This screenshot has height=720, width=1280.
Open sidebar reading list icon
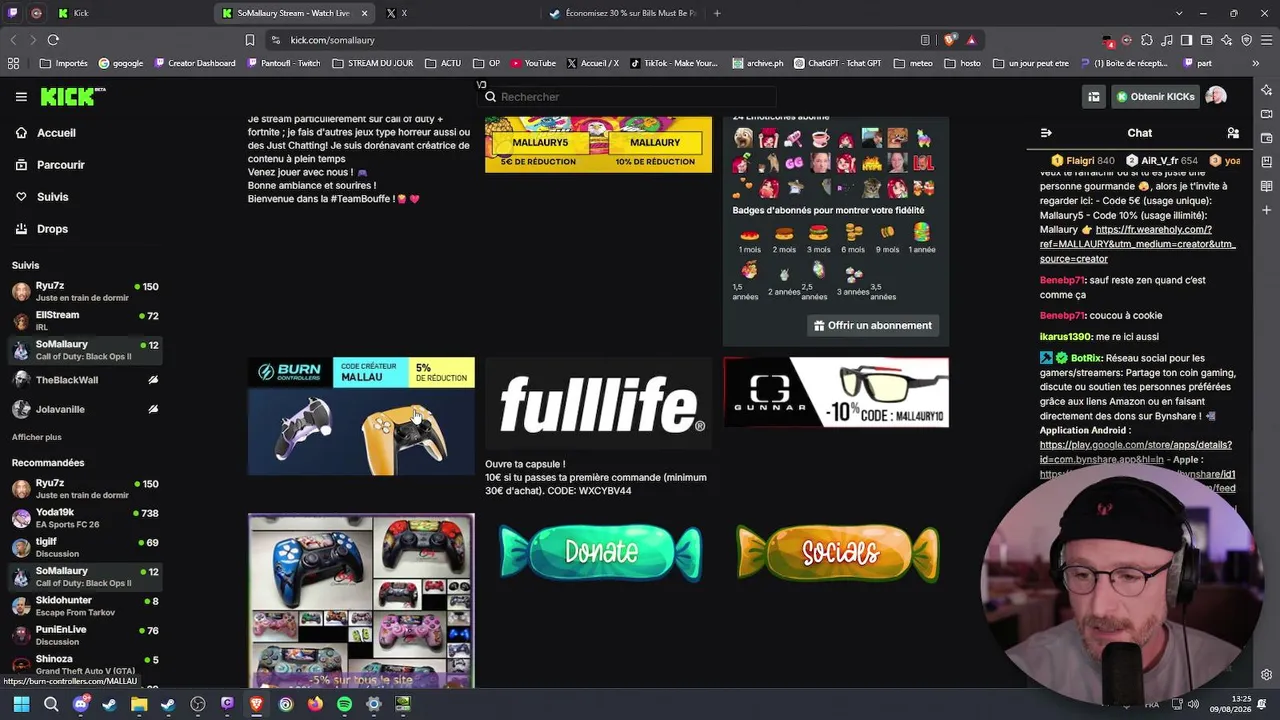1267,186
